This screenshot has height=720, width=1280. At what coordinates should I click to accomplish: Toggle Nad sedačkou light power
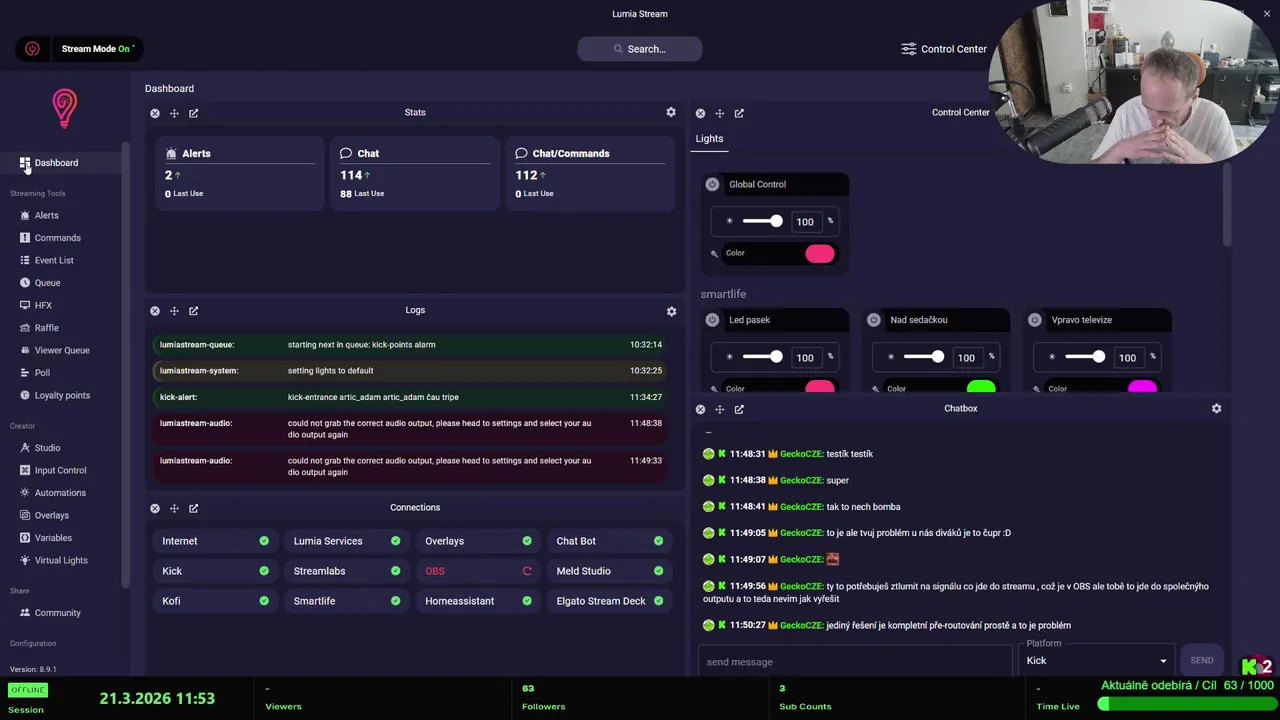(873, 320)
